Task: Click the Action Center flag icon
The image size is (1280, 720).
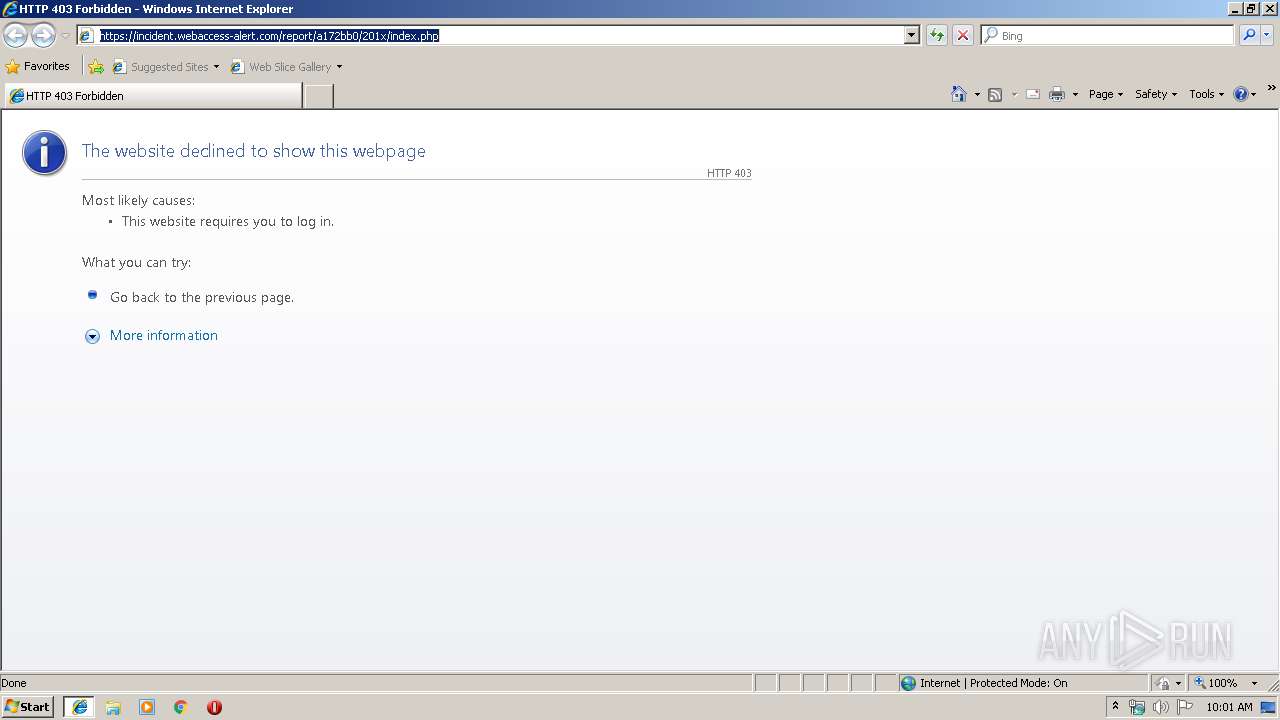Action: pos(1185,707)
